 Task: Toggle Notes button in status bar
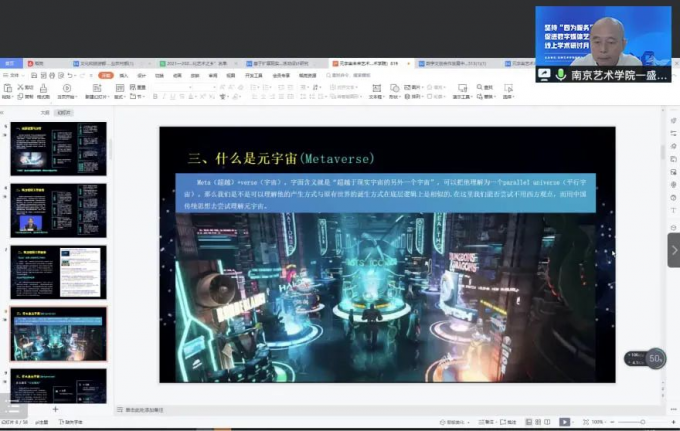tap(486, 422)
